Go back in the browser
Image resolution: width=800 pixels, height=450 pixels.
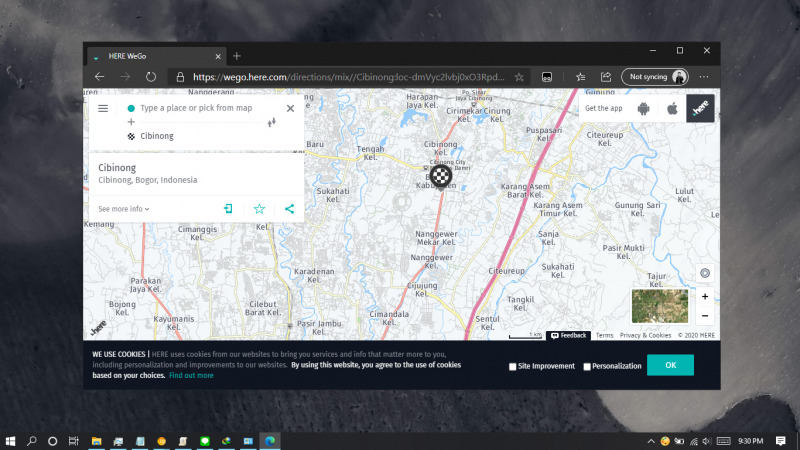pos(99,77)
